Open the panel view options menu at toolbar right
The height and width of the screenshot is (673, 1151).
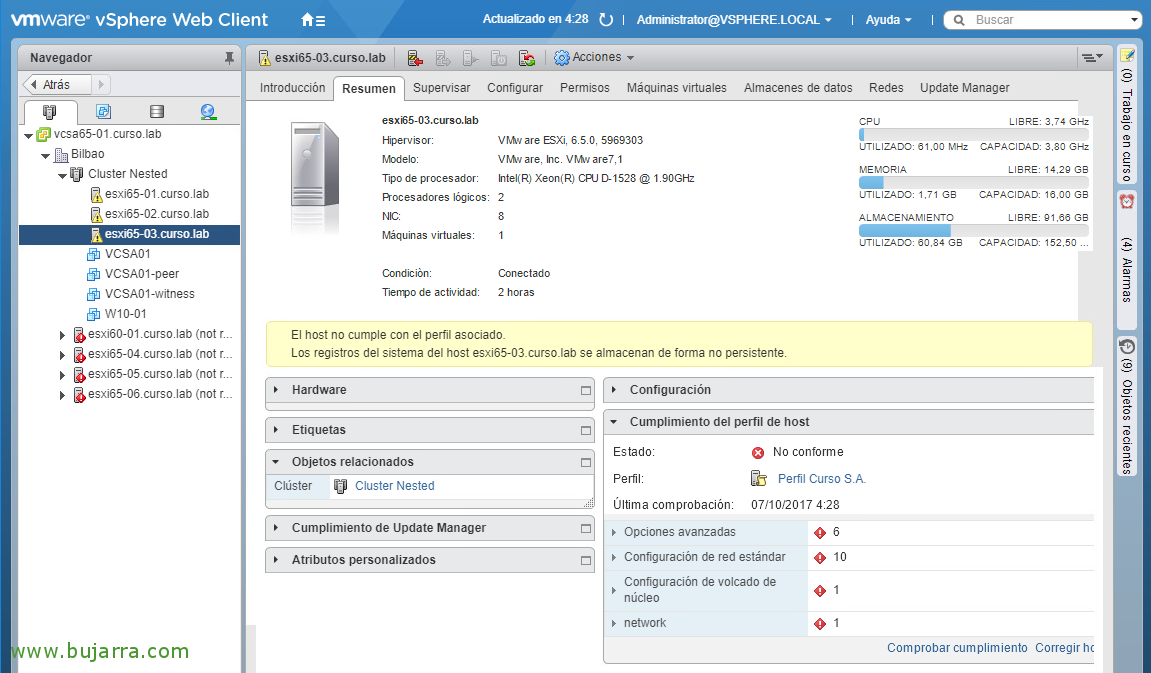pyautogui.click(x=1092, y=57)
